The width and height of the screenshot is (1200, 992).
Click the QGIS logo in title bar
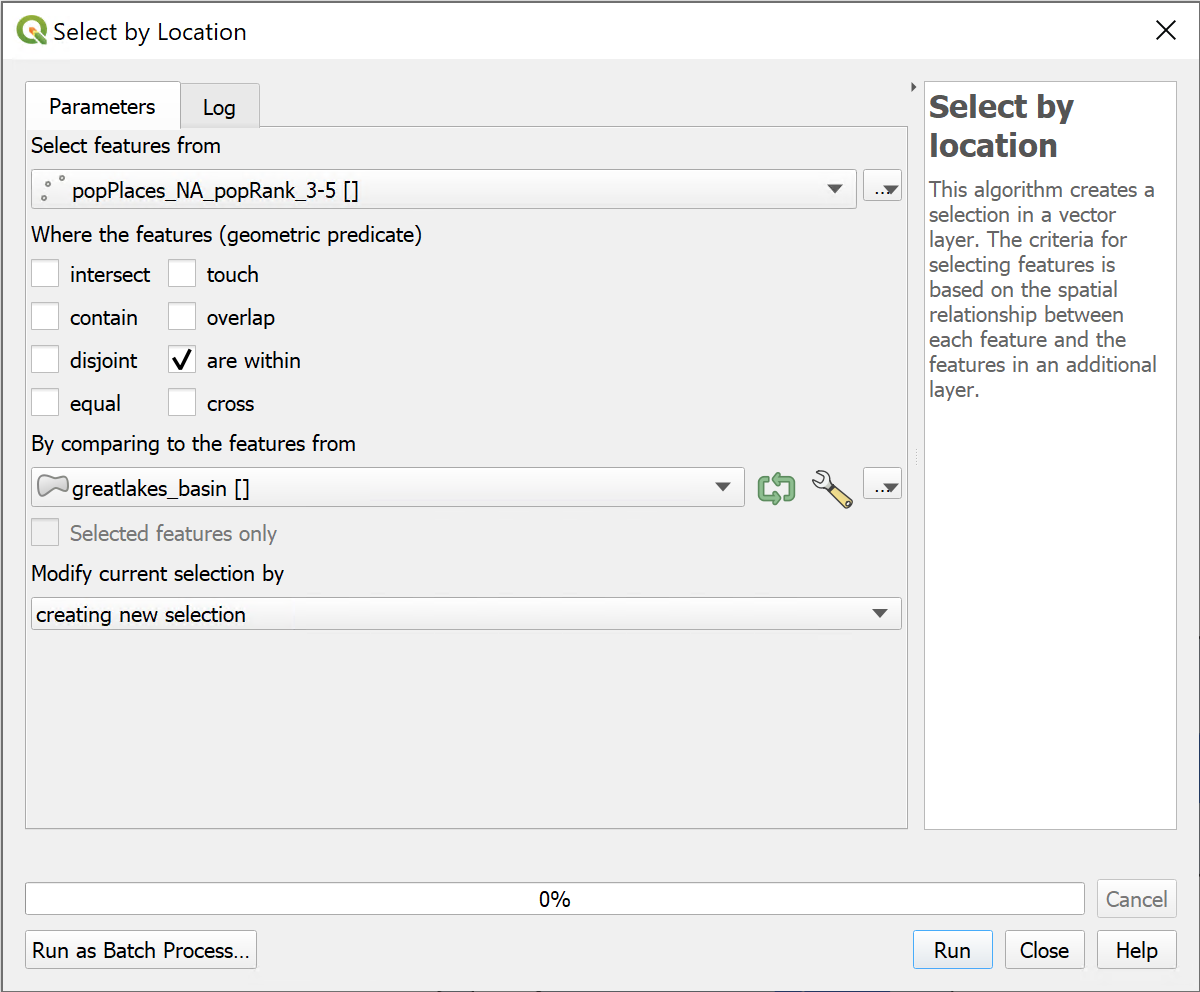(32, 31)
